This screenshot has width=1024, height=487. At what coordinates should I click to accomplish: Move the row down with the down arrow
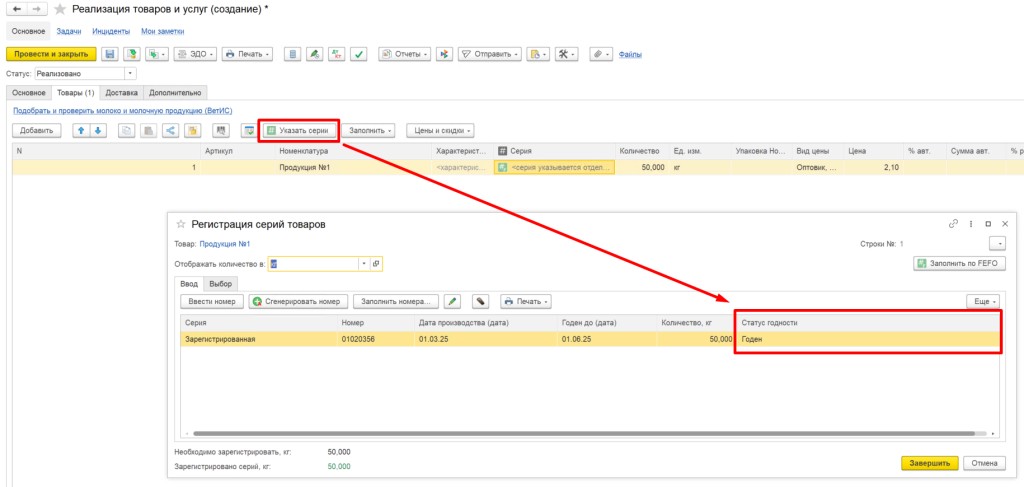click(98, 131)
